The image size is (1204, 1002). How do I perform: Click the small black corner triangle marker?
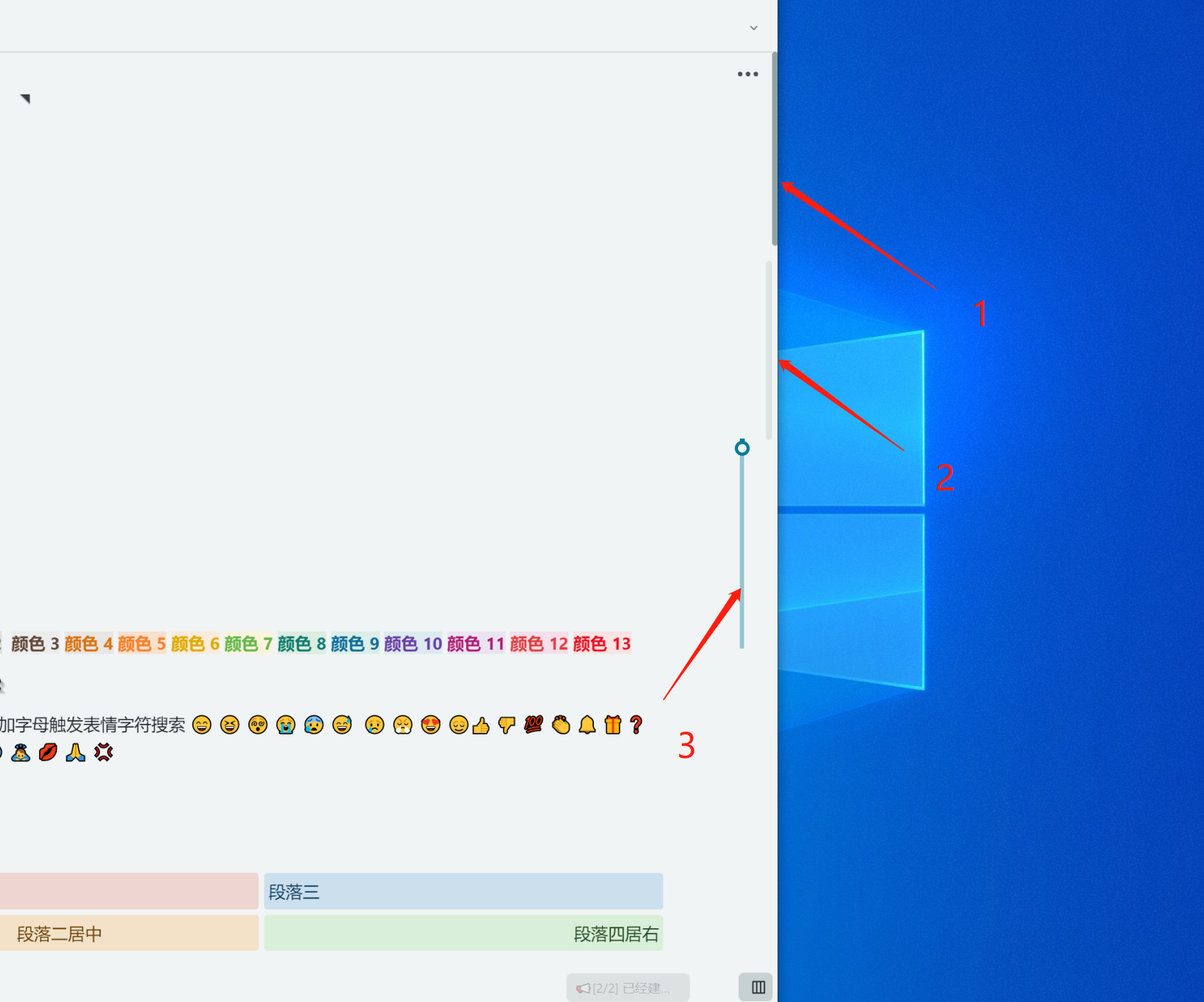[x=26, y=98]
